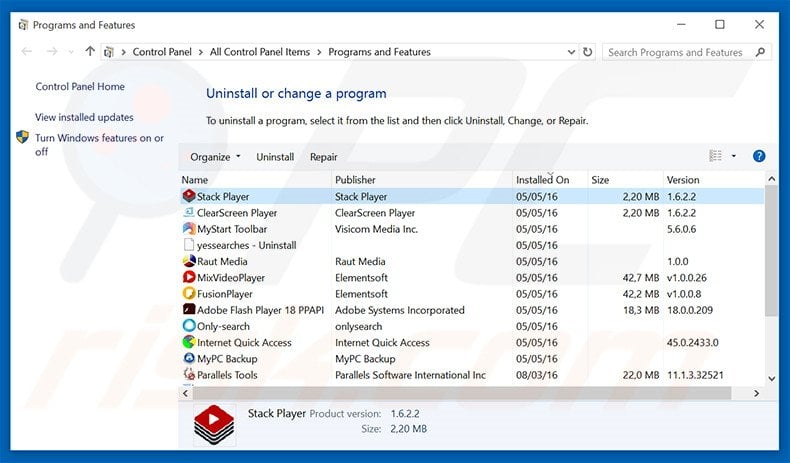
Task: Select yessearches - Uninstall entry
Action: (x=246, y=245)
